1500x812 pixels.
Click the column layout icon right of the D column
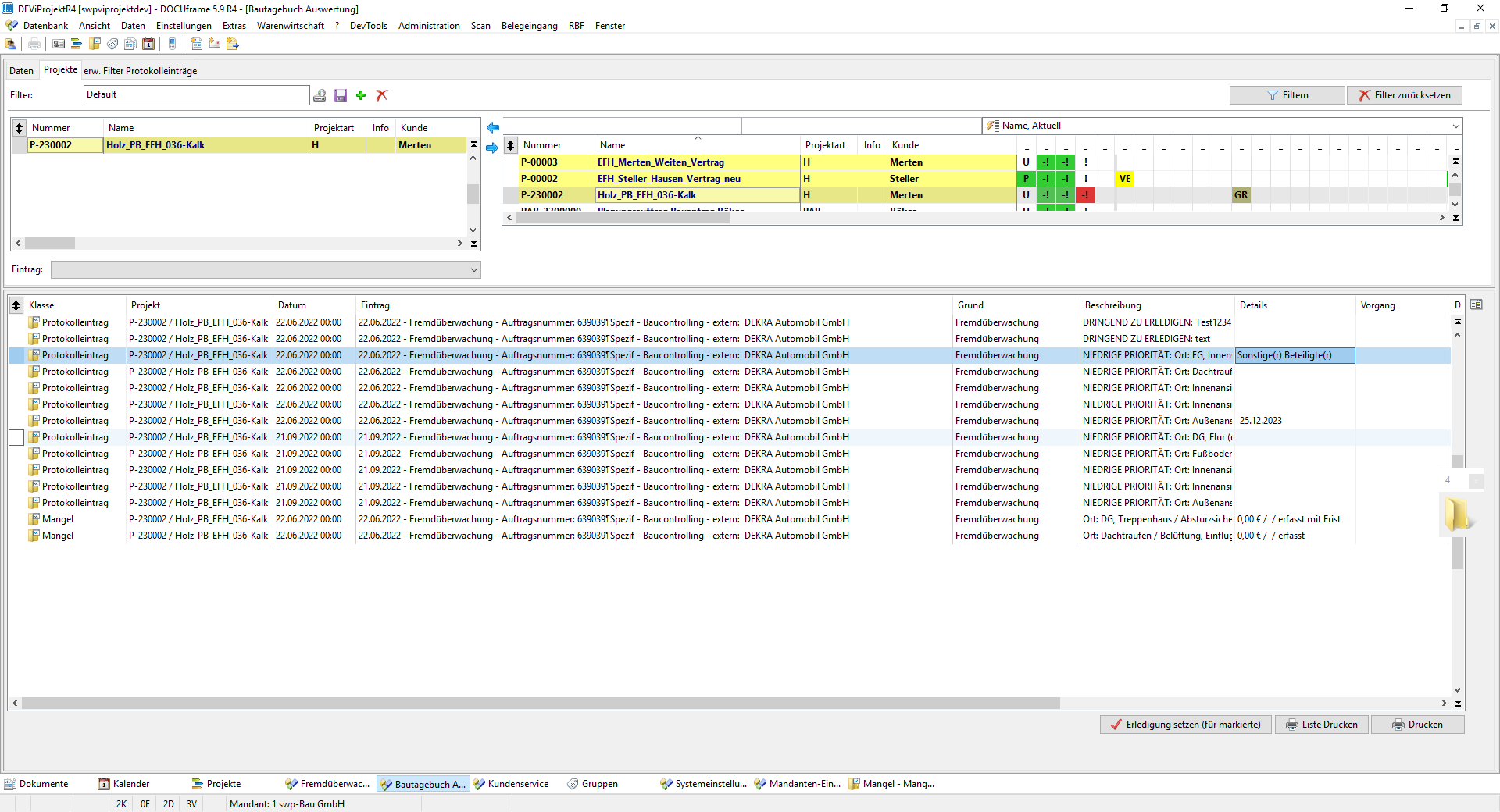pyautogui.click(x=1477, y=304)
